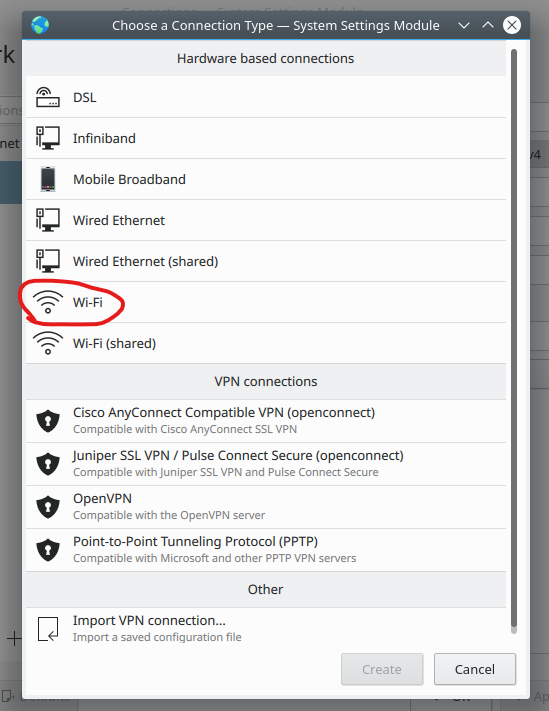Click the Create button
Viewport: 549px width, 711px height.
pos(382,669)
